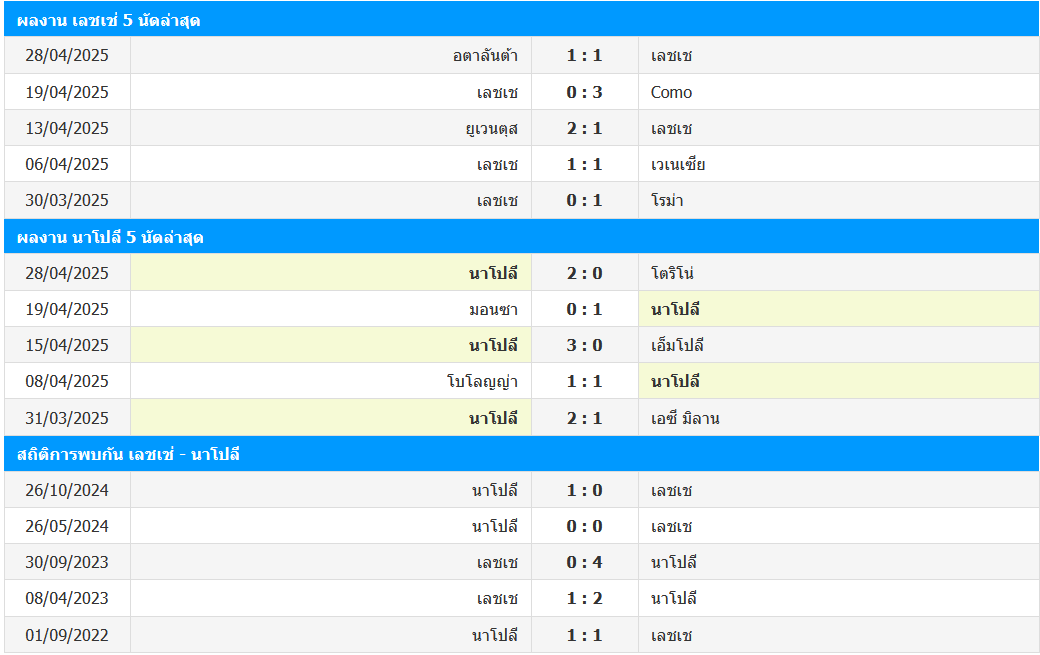
Task: Click score 1 : 0 dated 26/10/2024
Action: 584,491
